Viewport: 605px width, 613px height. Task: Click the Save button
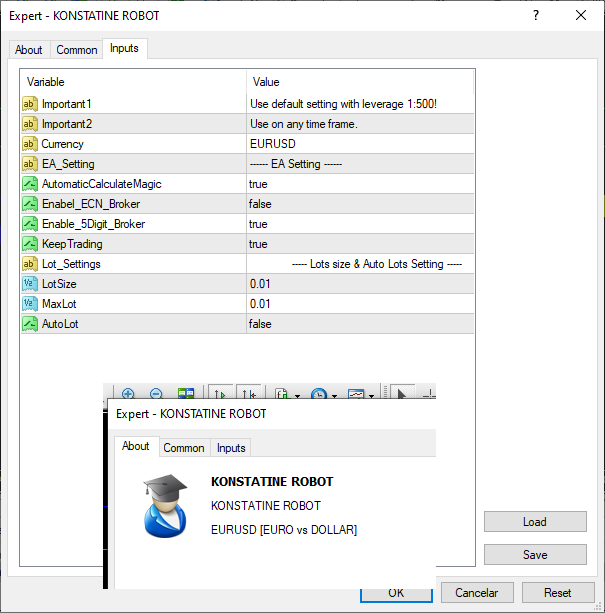(x=535, y=554)
